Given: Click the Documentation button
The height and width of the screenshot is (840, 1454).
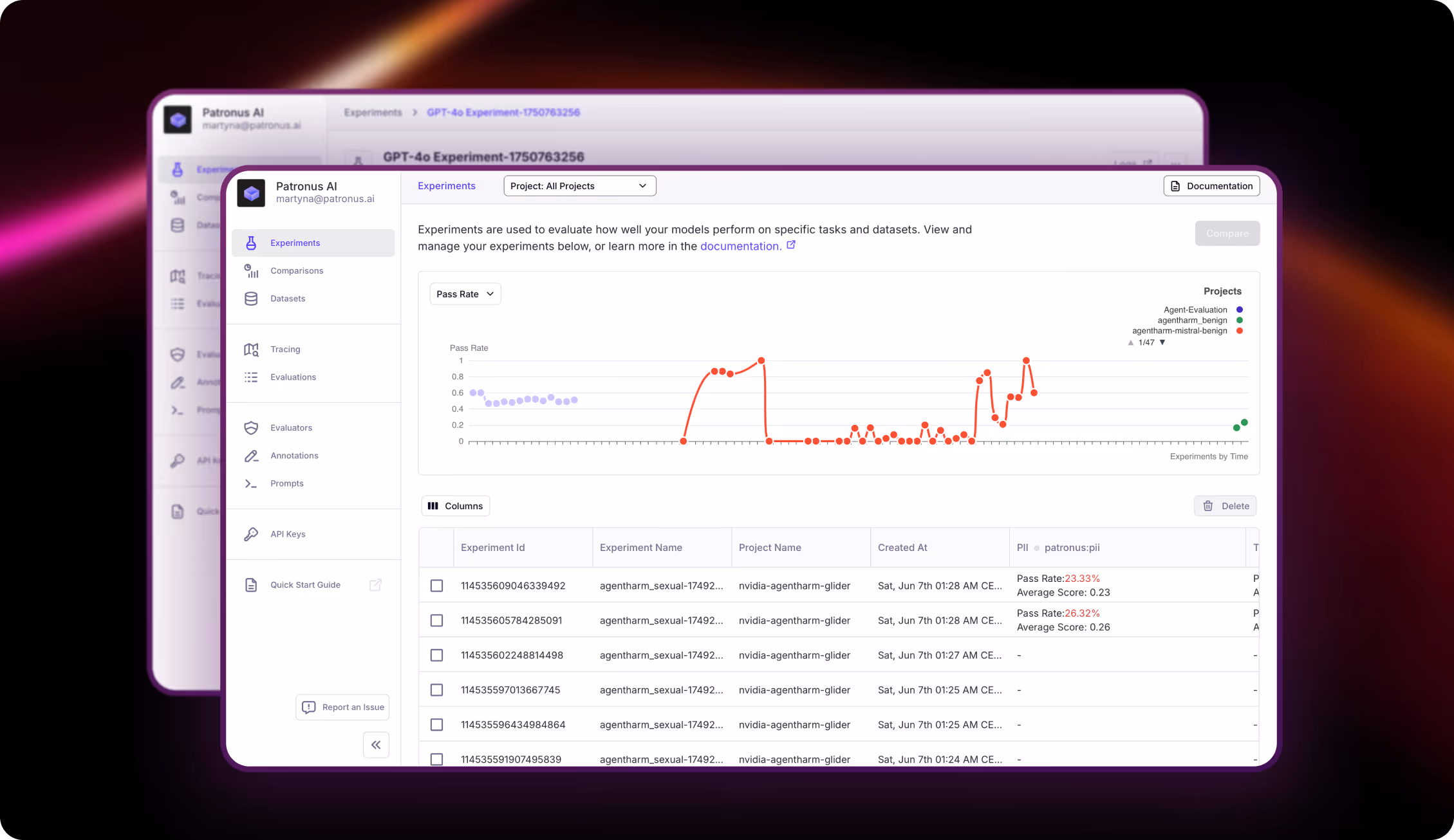Looking at the screenshot, I should tap(1211, 186).
